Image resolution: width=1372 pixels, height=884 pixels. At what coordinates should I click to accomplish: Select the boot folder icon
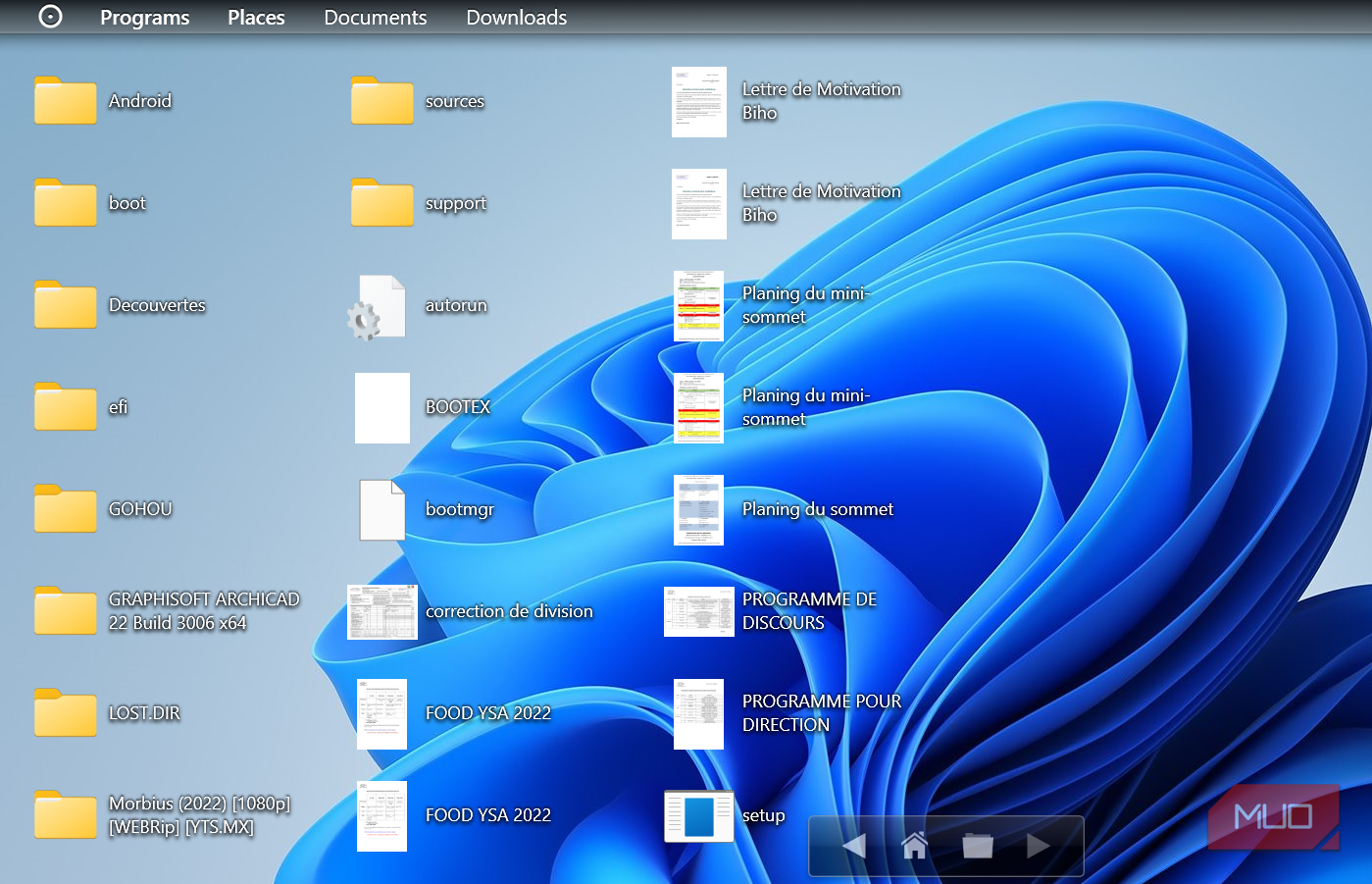[x=66, y=203]
